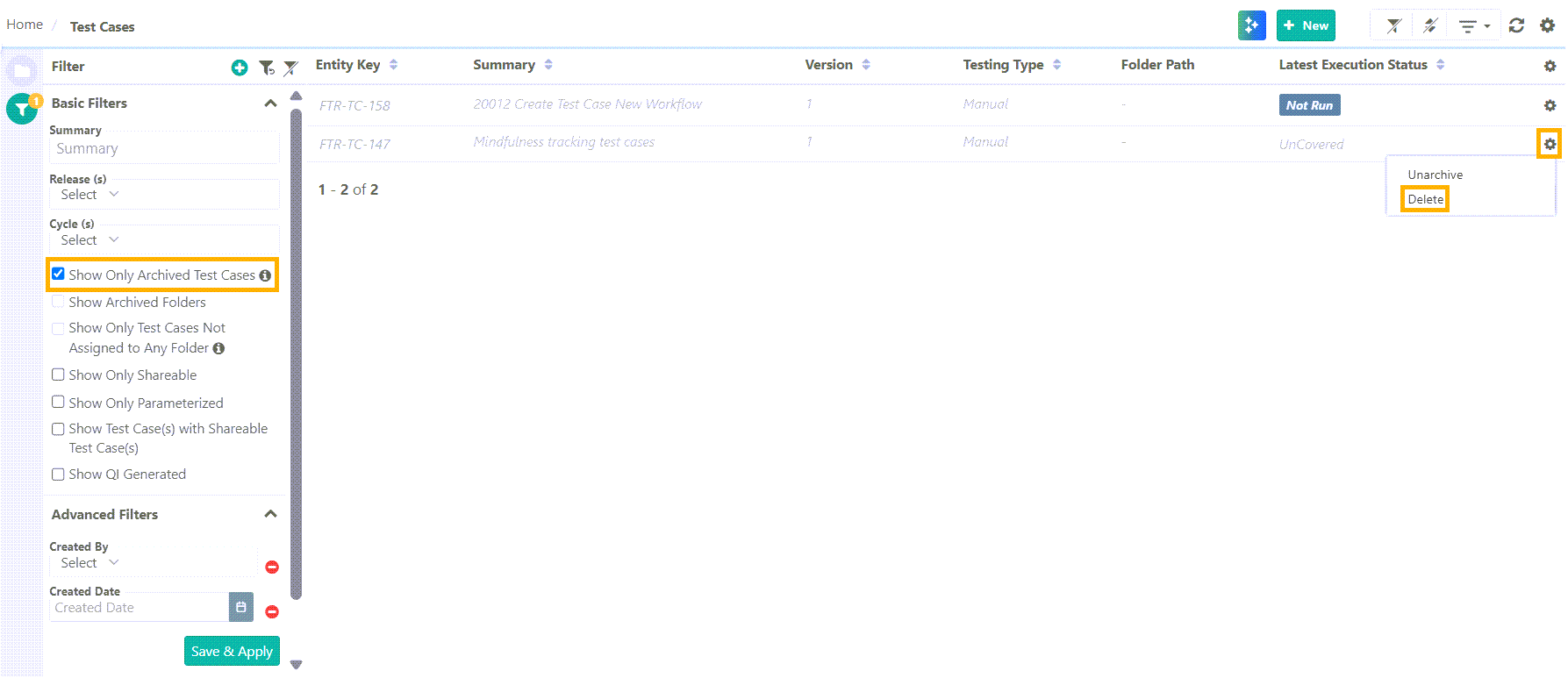Choose Delete from the context menu
The width and height of the screenshot is (1568, 678).
[x=1425, y=199]
